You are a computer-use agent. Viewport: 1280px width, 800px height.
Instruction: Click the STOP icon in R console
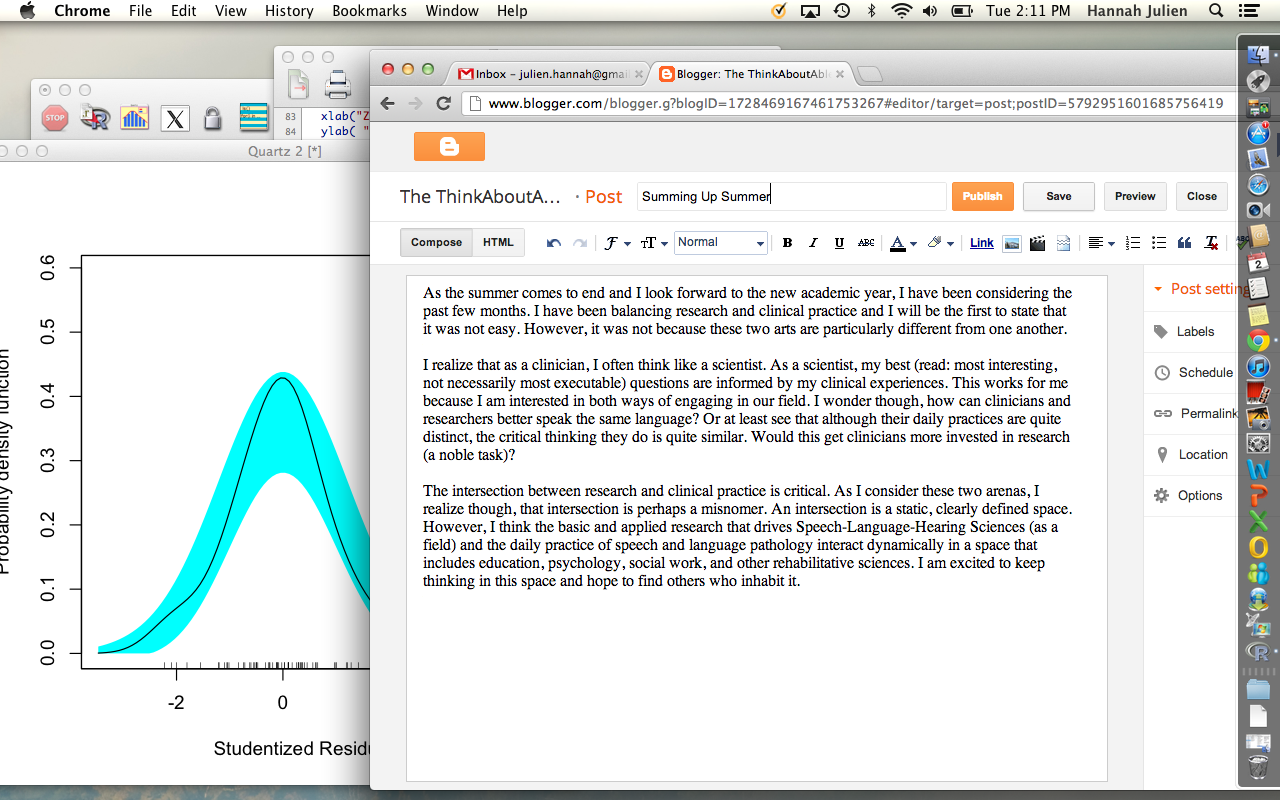tap(55, 118)
